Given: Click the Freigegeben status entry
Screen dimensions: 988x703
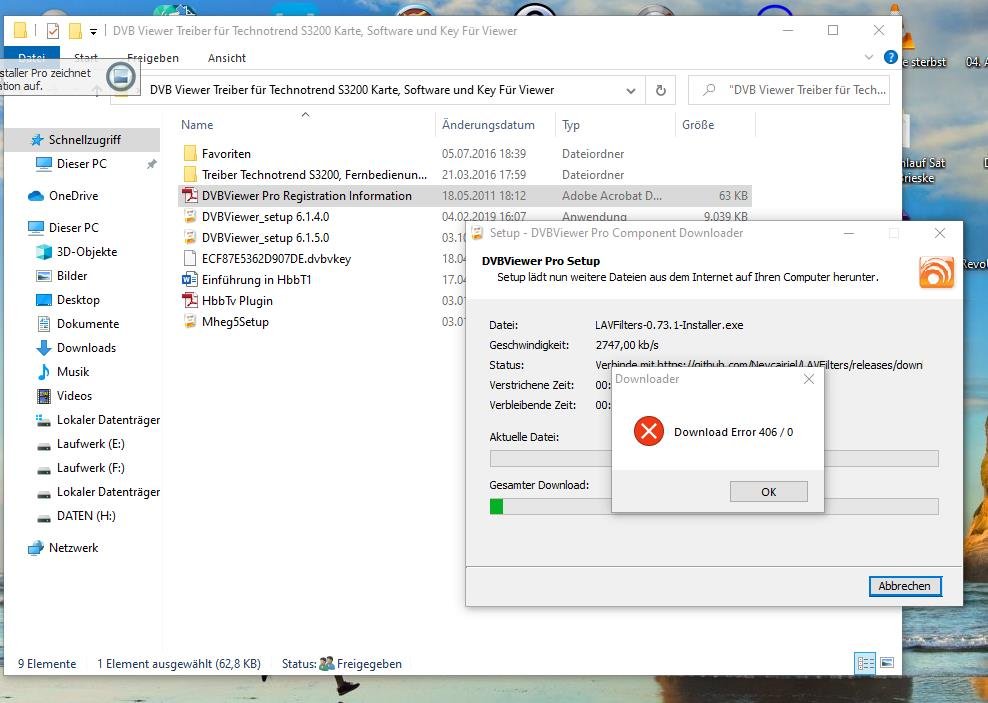Looking at the screenshot, I should tap(360, 663).
